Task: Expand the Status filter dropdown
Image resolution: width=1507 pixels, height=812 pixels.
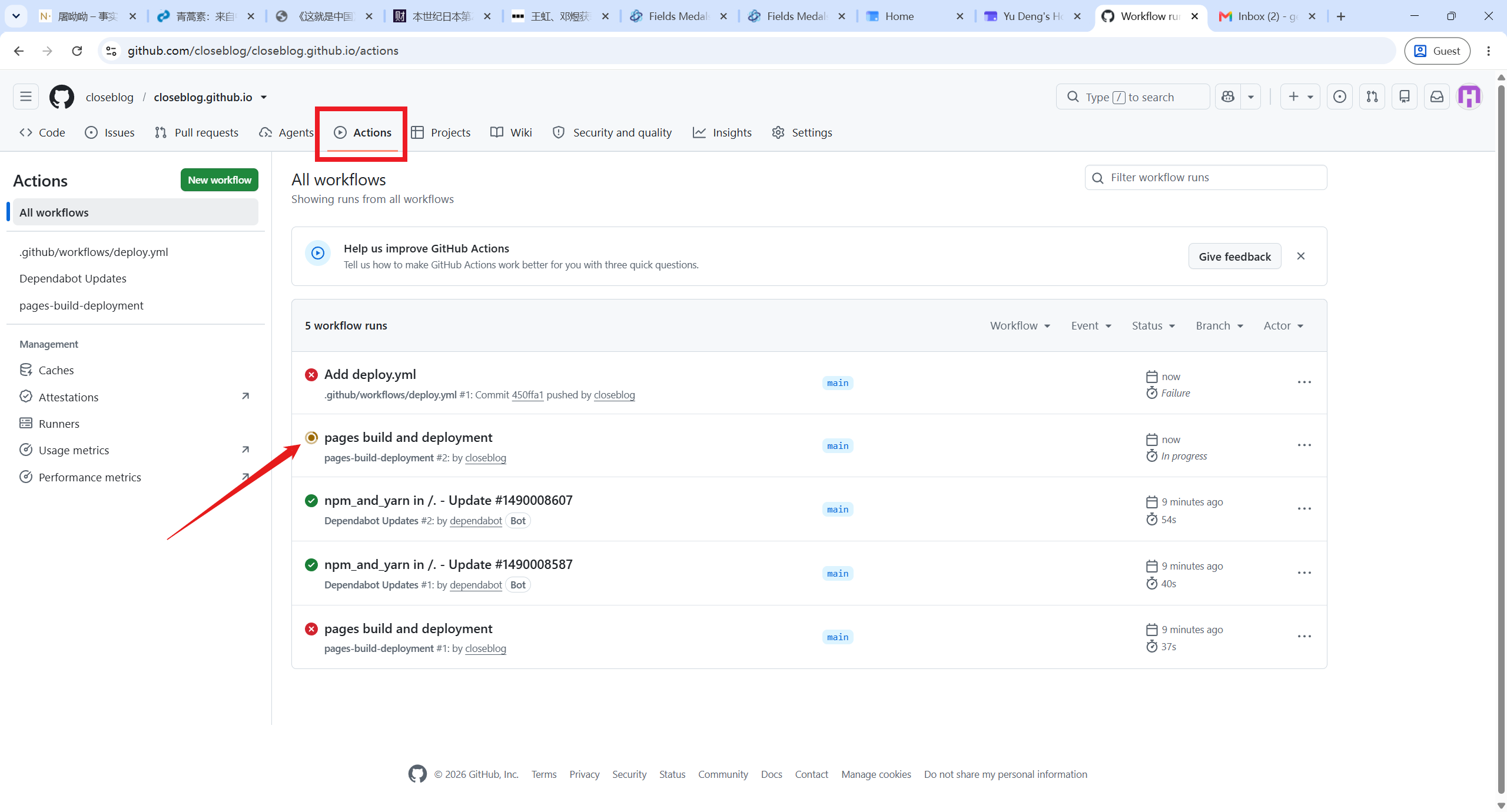Action: click(1153, 325)
